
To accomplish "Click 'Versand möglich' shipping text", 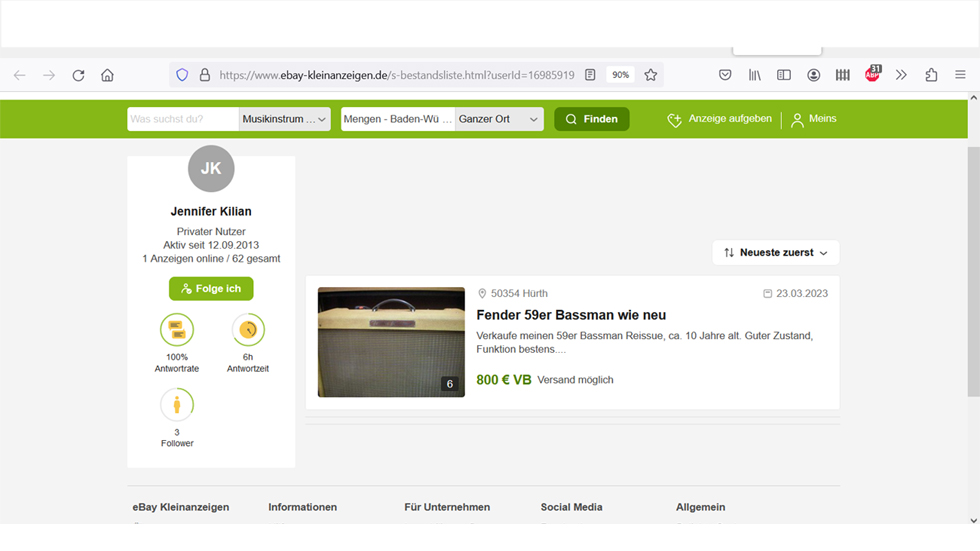I will 575,380.
